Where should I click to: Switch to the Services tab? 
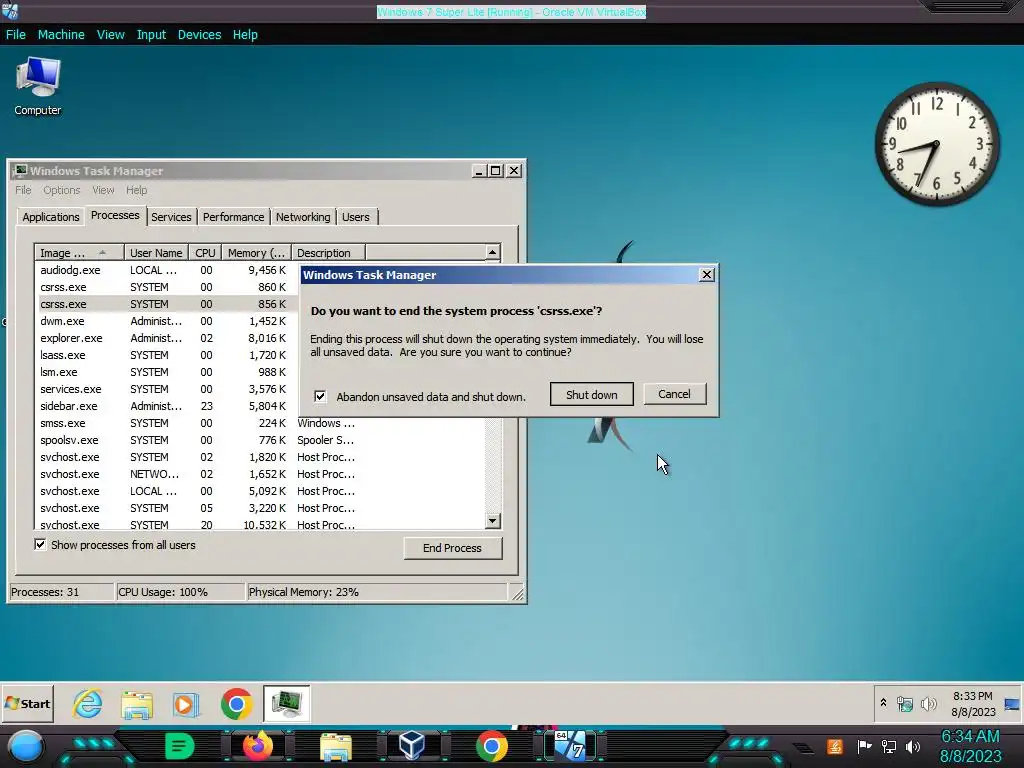click(171, 217)
